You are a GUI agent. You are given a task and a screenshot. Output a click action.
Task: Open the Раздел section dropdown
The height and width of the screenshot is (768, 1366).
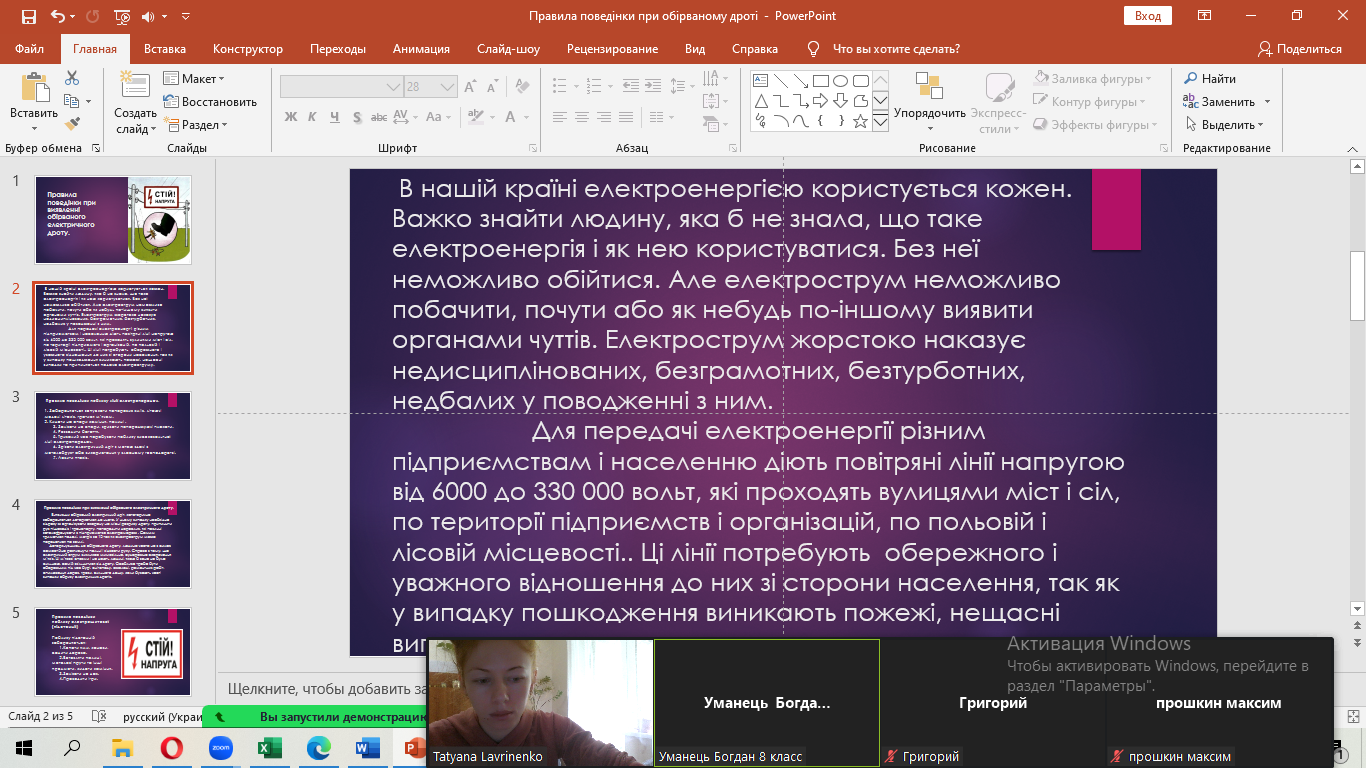coord(197,125)
